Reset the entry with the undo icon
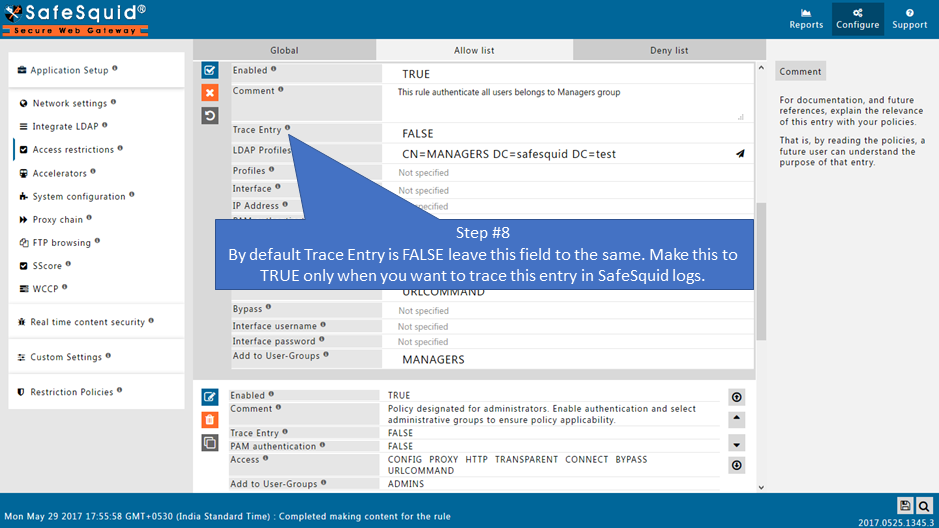The image size is (939, 528). point(210,116)
